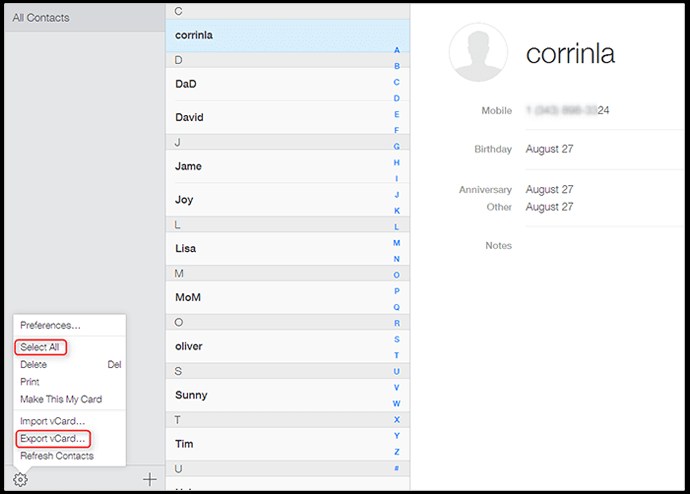Click corrinla's profile avatar picture
Screen dimensions: 690x494
click(479, 52)
